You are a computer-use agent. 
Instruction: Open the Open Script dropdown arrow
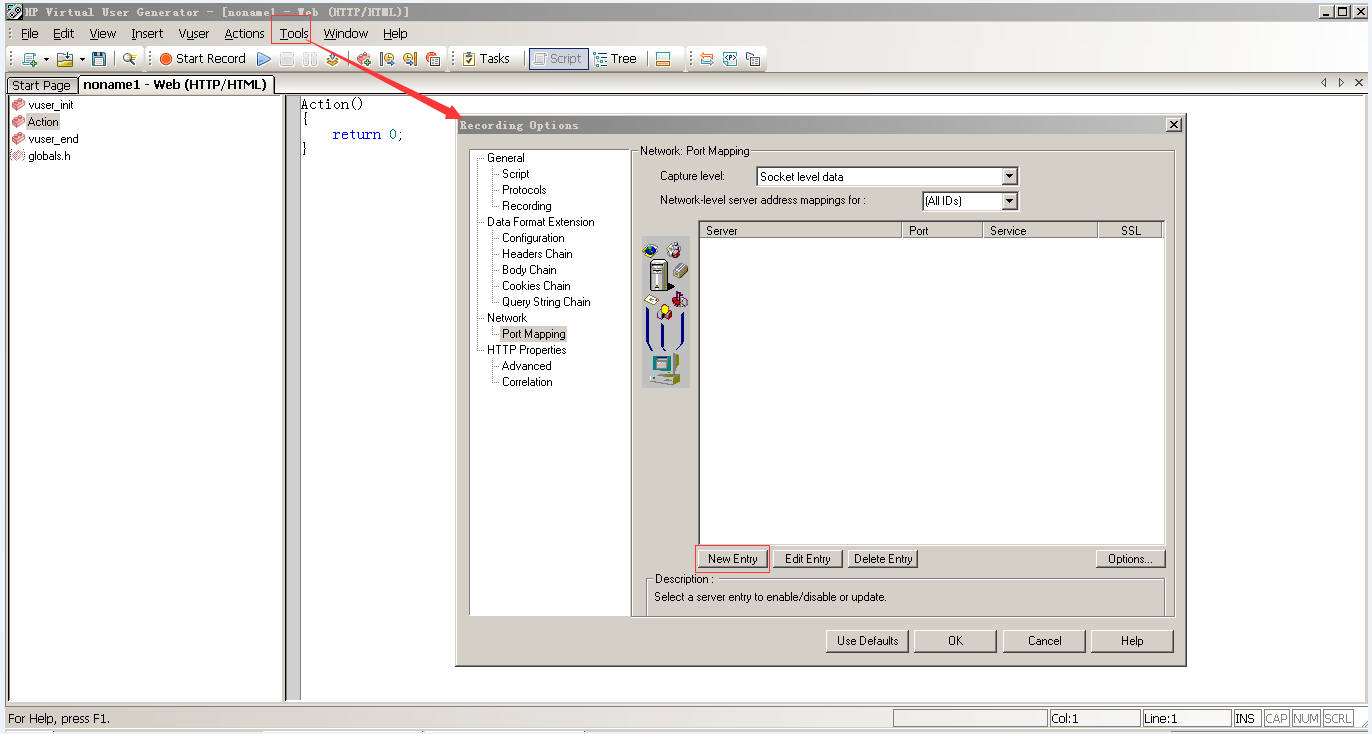tap(82, 59)
